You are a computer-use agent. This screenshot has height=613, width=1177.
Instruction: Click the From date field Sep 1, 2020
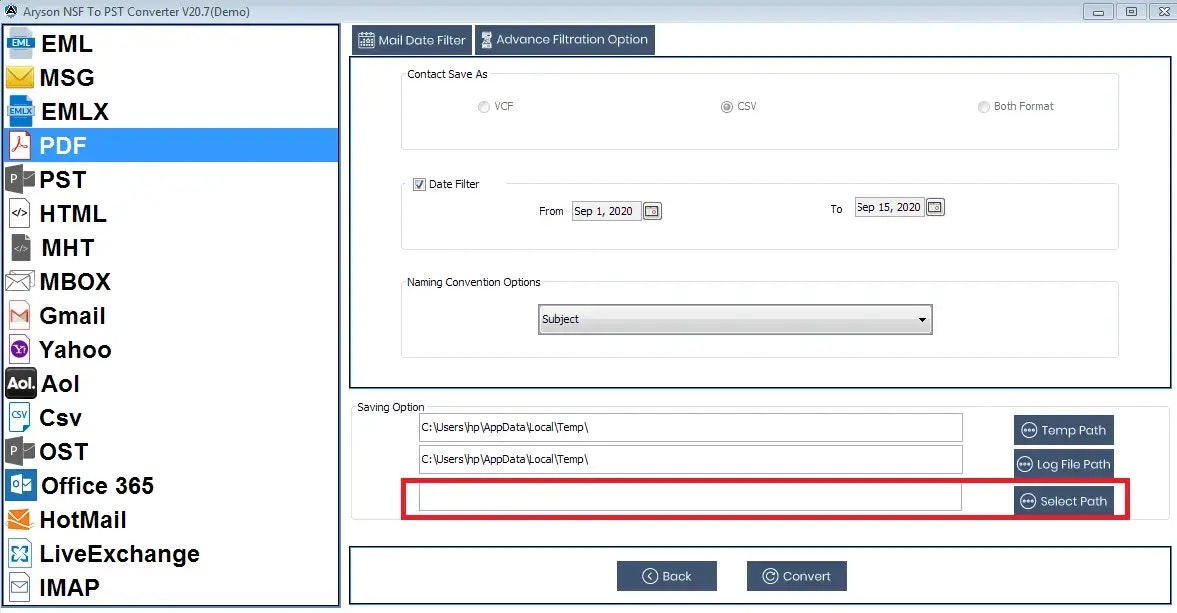point(607,212)
